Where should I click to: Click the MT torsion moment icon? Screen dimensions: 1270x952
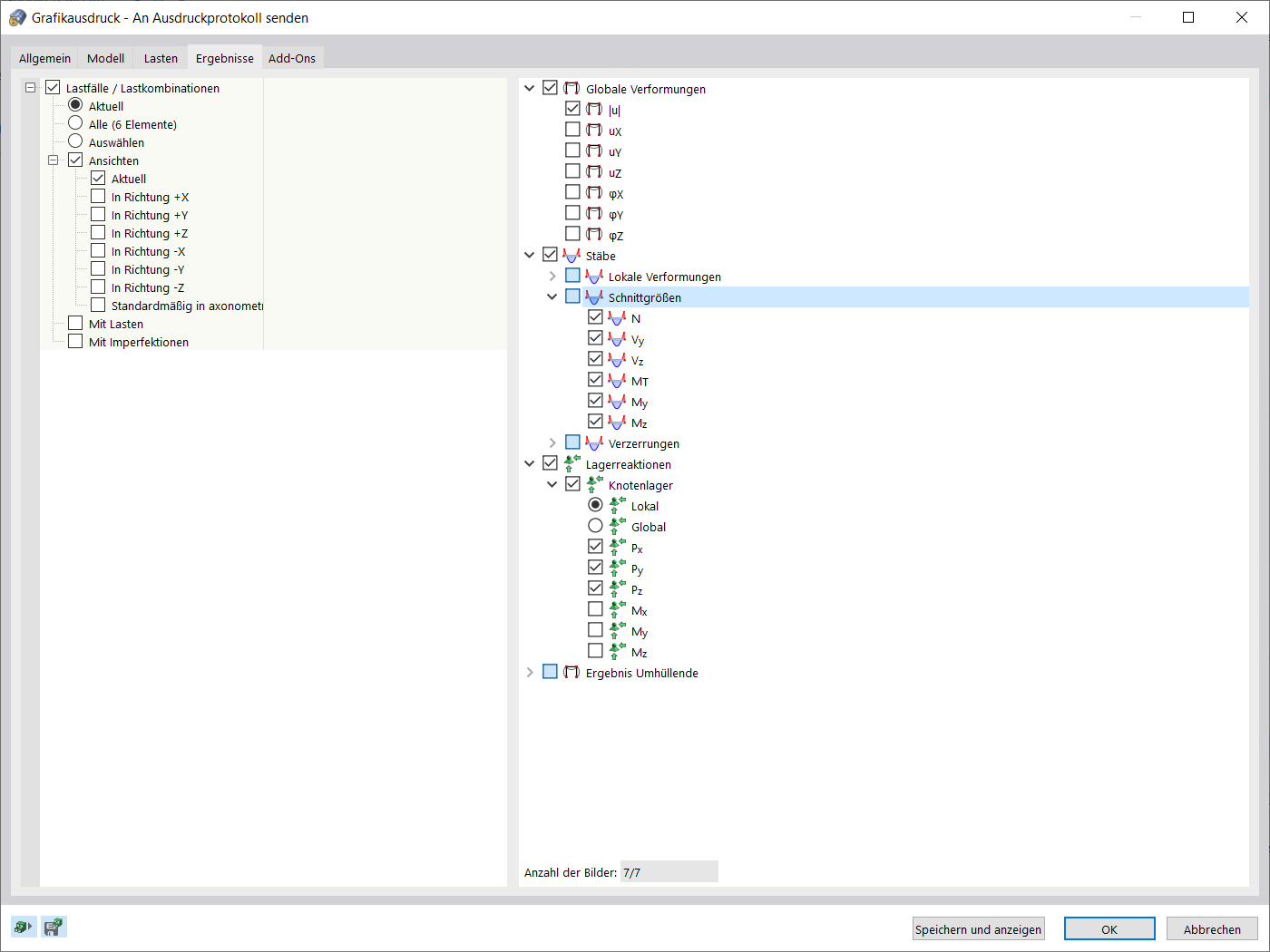[x=617, y=380]
